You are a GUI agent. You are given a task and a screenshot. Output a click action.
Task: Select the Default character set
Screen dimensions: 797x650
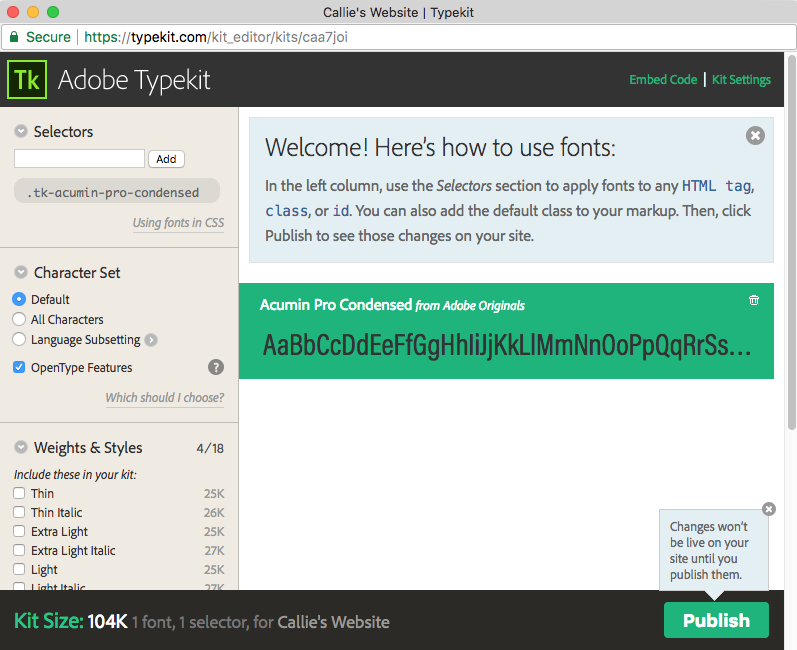pos(19,299)
